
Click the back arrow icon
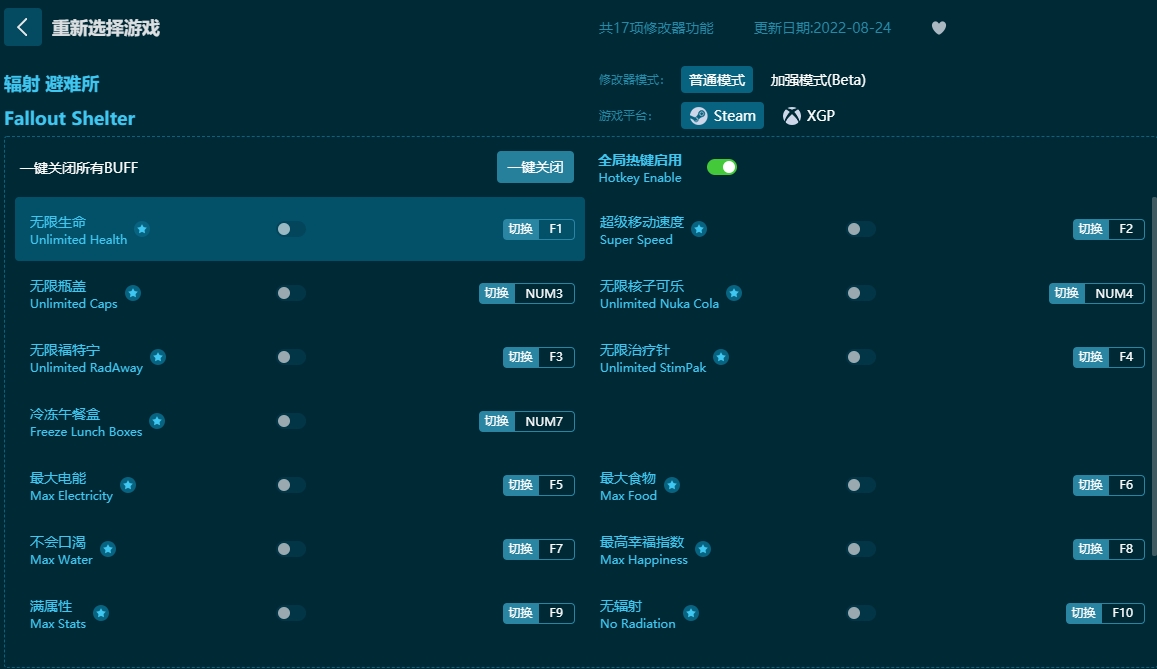[x=22, y=27]
